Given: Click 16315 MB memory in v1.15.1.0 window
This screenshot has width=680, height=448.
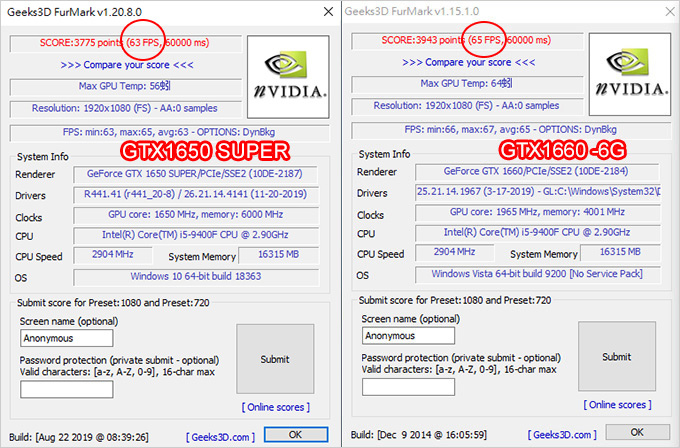Looking at the screenshot, I should pos(620,252).
